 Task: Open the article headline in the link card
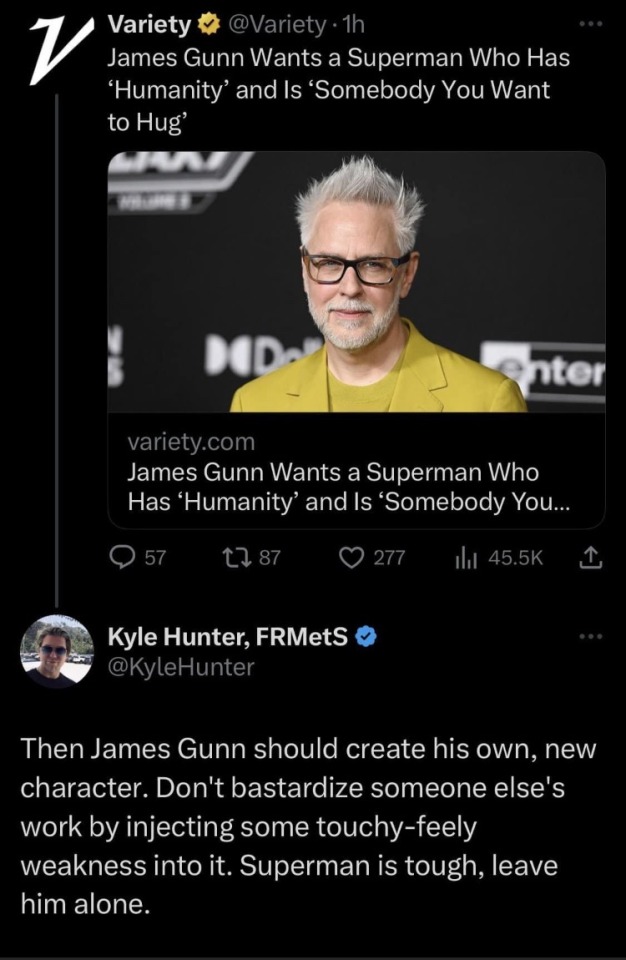(350, 485)
